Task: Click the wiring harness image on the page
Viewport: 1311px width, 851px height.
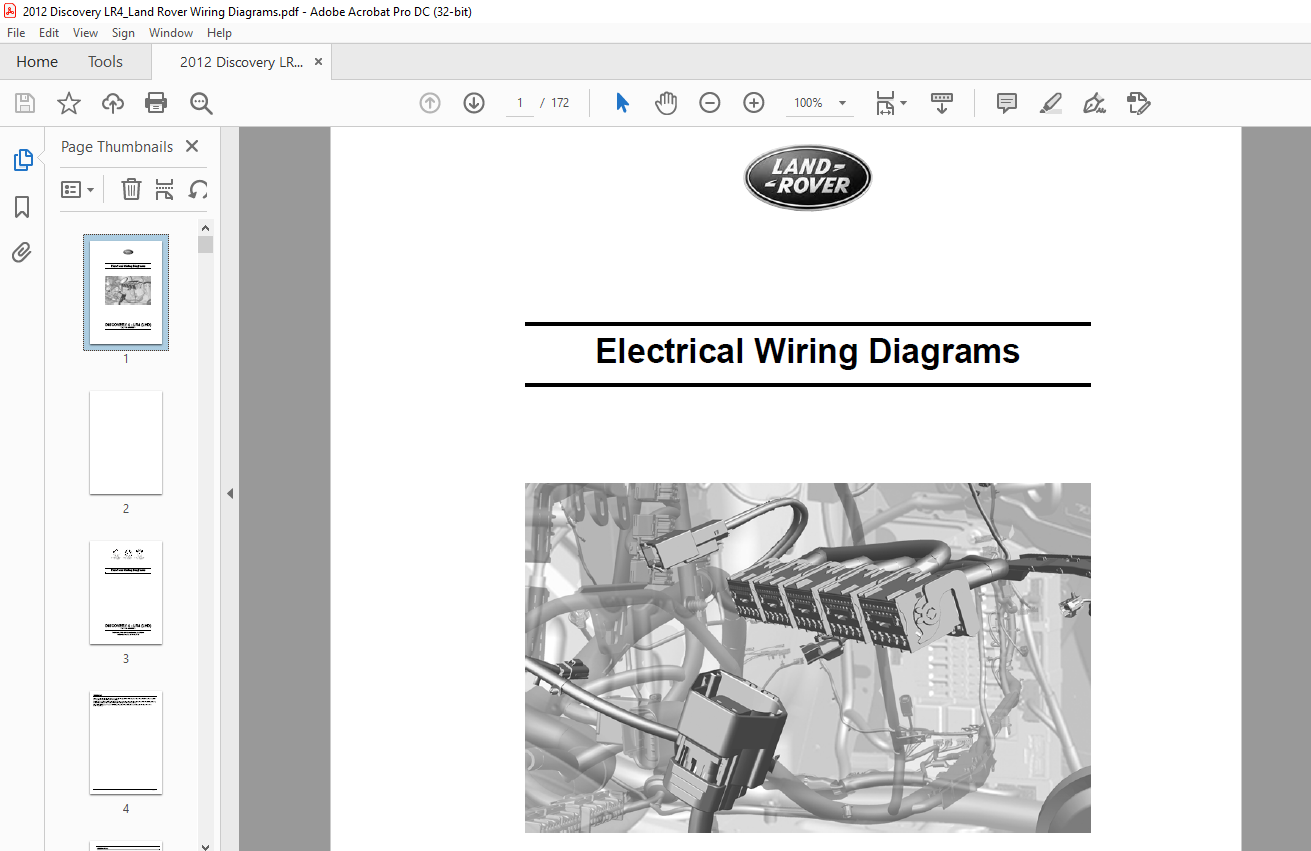Action: point(808,658)
